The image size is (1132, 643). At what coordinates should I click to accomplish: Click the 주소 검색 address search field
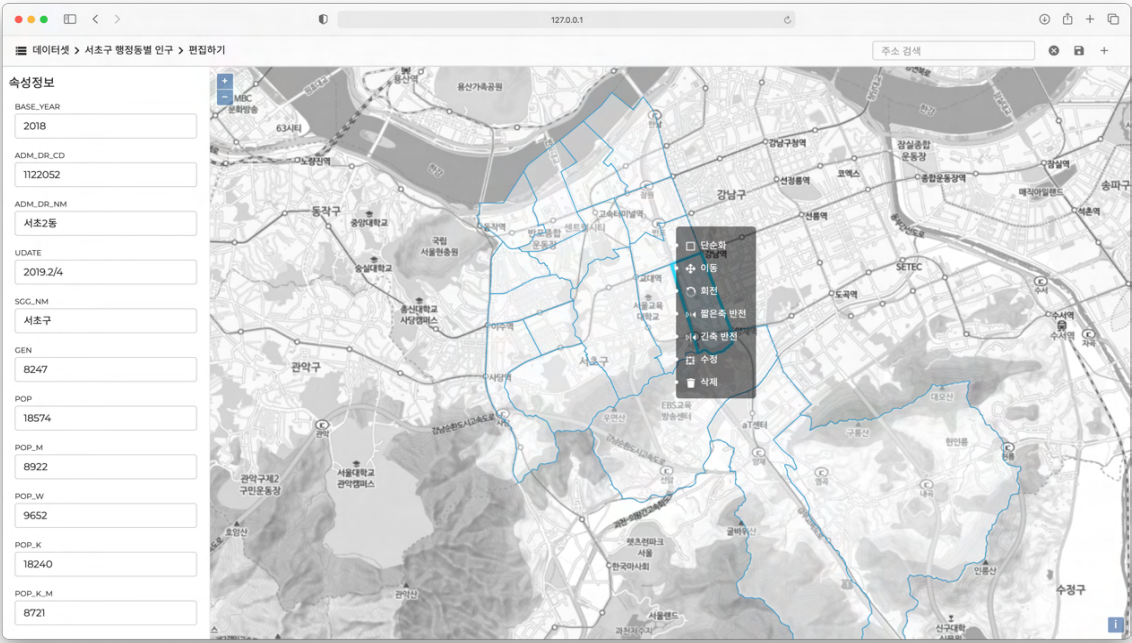coord(953,51)
